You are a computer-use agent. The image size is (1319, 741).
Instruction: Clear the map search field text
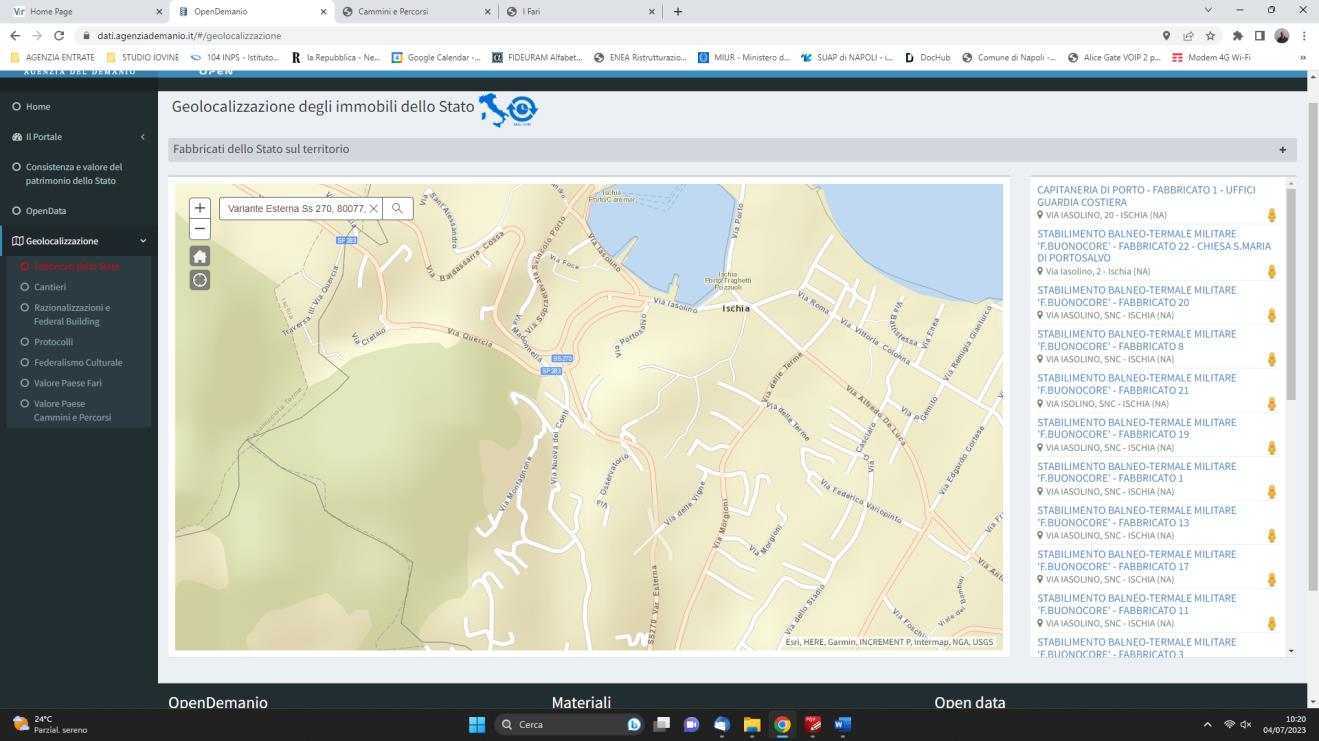click(374, 208)
